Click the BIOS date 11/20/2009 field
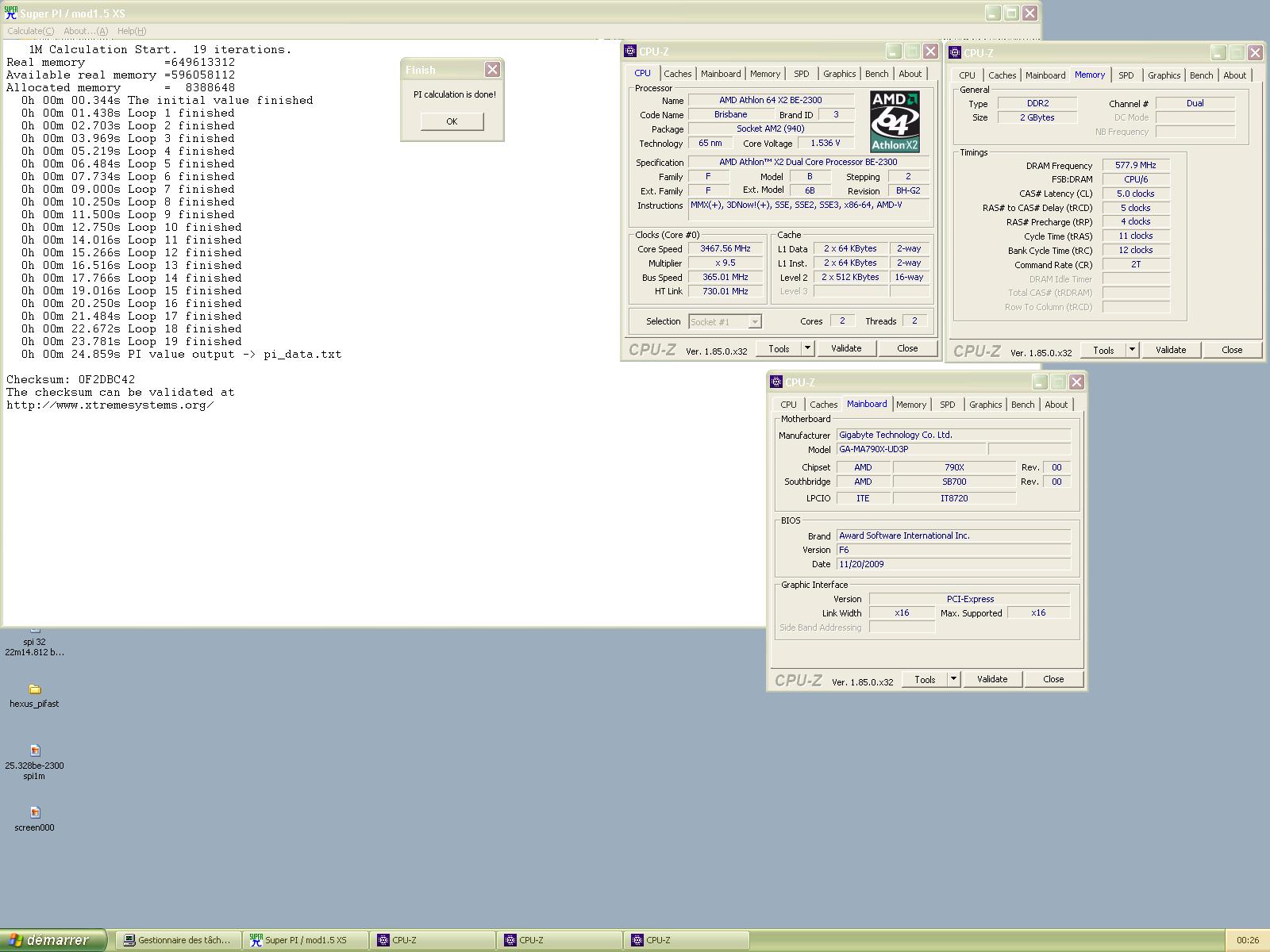Screen dimensions: 1270x952 pyautogui.click(x=953, y=564)
